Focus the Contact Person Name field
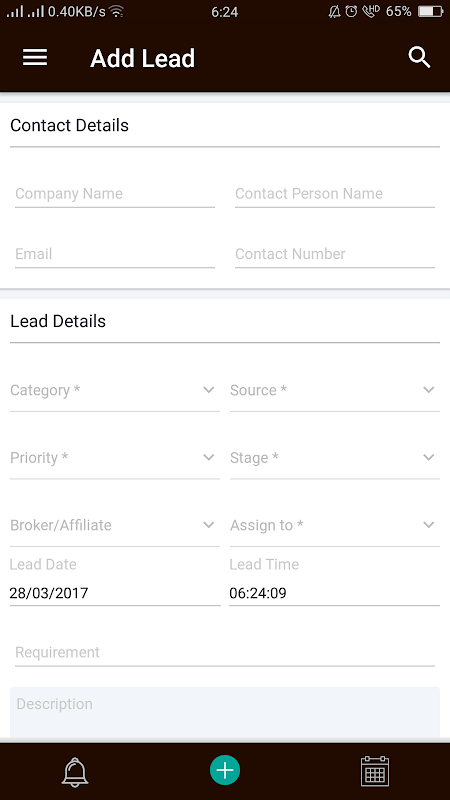This screenshot has height=800, width=450. coord(335,194)
